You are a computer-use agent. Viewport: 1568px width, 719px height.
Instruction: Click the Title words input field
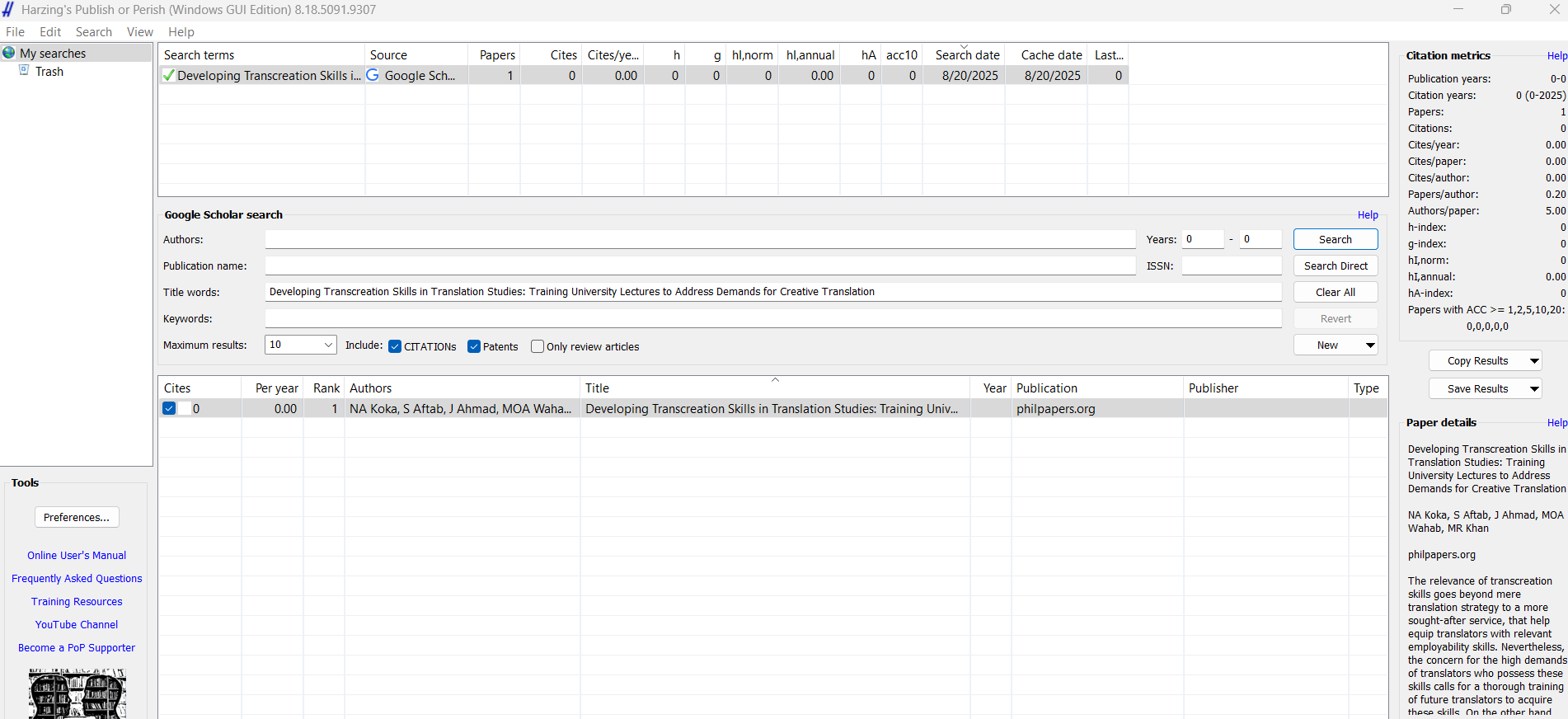pos(773,292)
